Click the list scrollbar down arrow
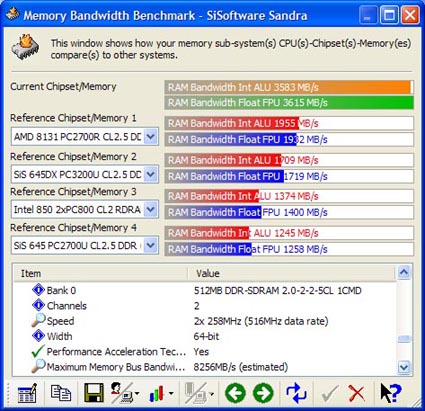The height and width of the screenshot is (411, 425). point(404,367)
